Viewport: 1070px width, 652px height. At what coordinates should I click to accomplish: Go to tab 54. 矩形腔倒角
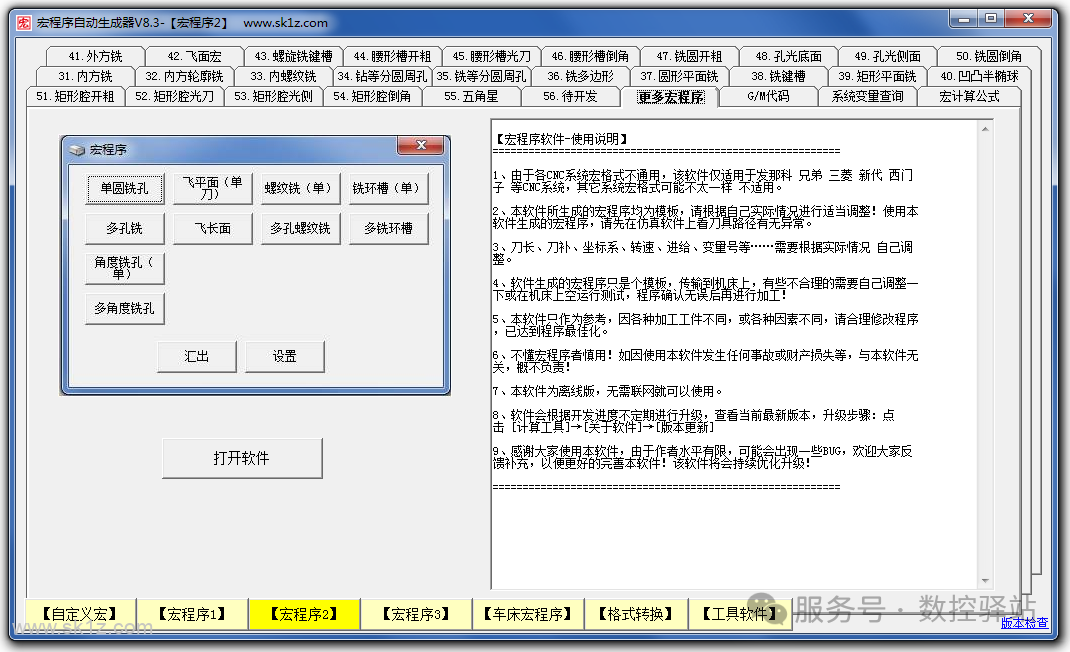coord(372,96)
